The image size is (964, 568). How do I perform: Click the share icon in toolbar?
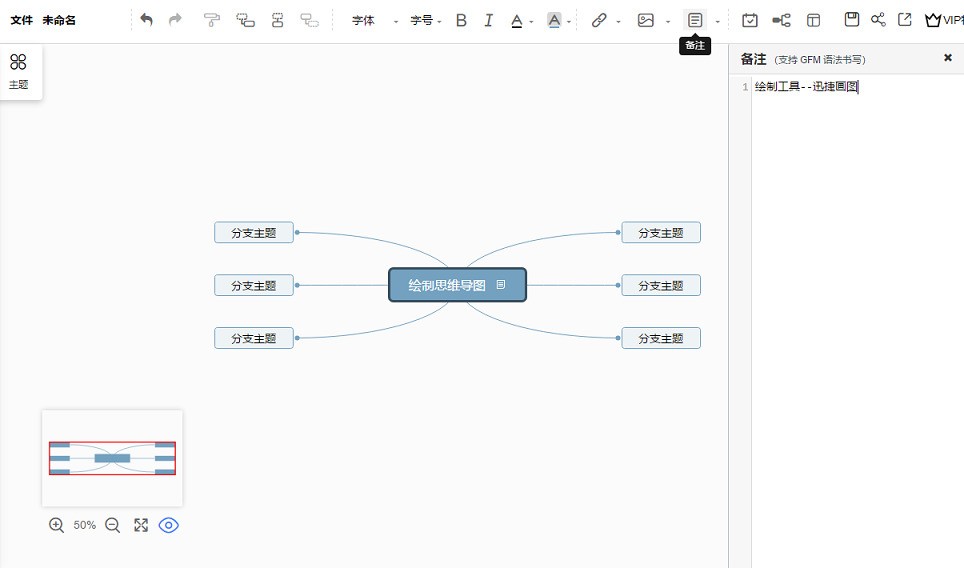(x=878, y=20)
